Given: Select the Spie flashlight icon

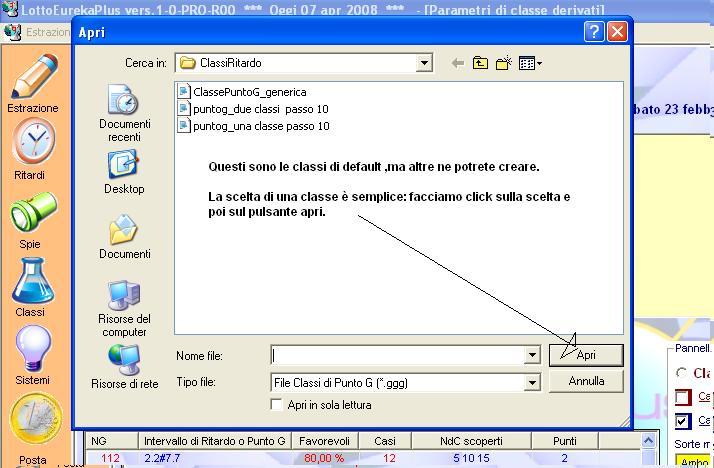Looking at the screenshot, I should [32, 212].
